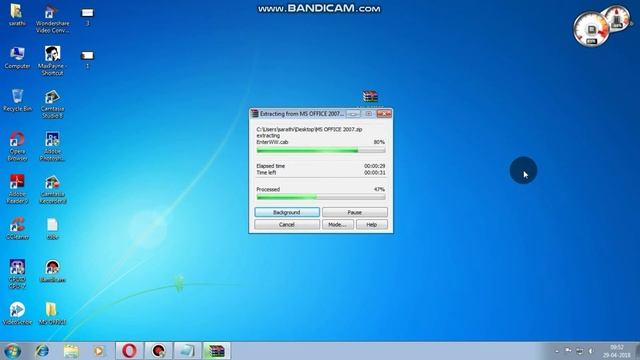The image size is (640, 360).
Task: Show hidden system tray icons
Action: point(557,351)
